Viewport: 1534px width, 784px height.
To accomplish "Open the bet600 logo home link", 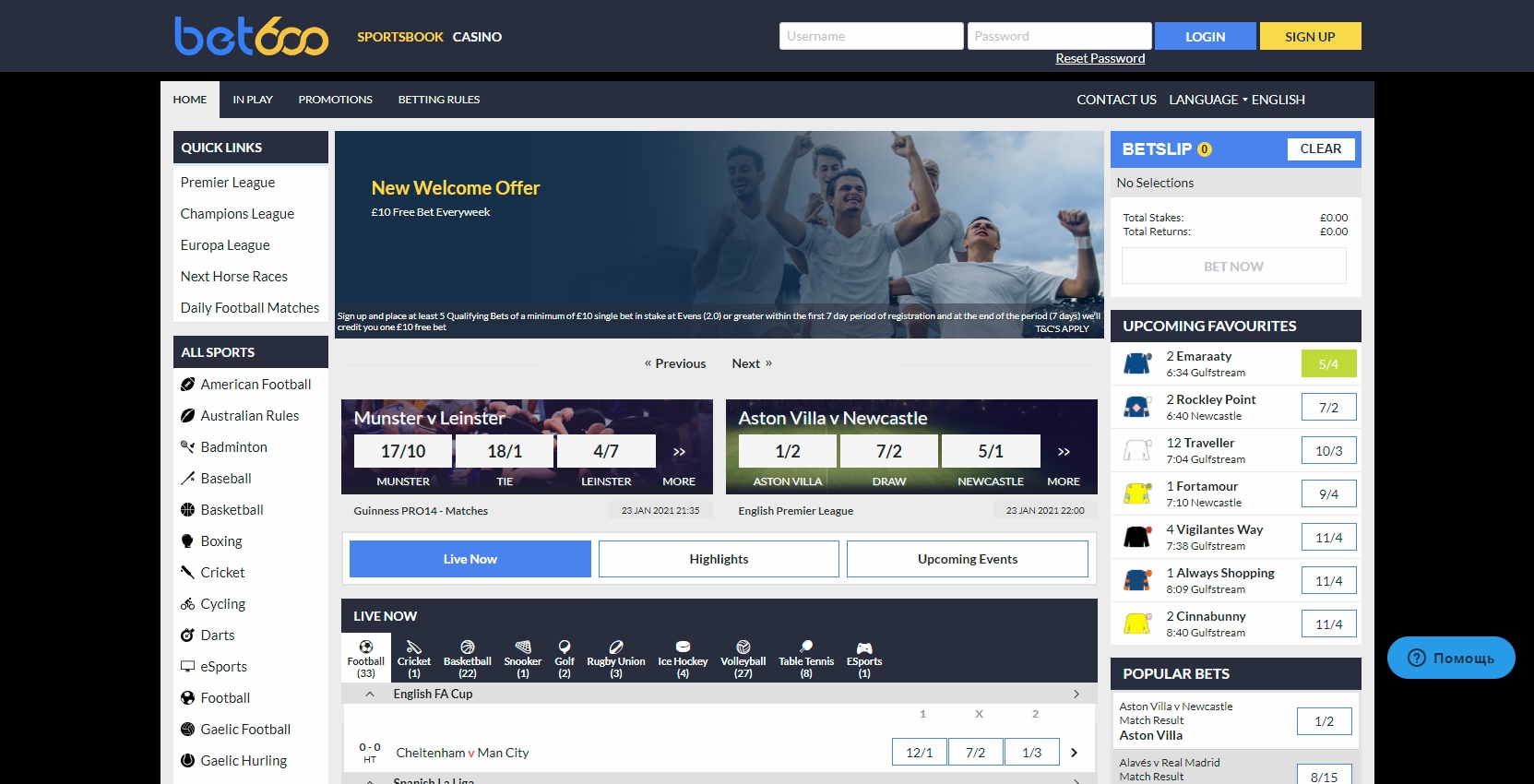I will point(251,36).
